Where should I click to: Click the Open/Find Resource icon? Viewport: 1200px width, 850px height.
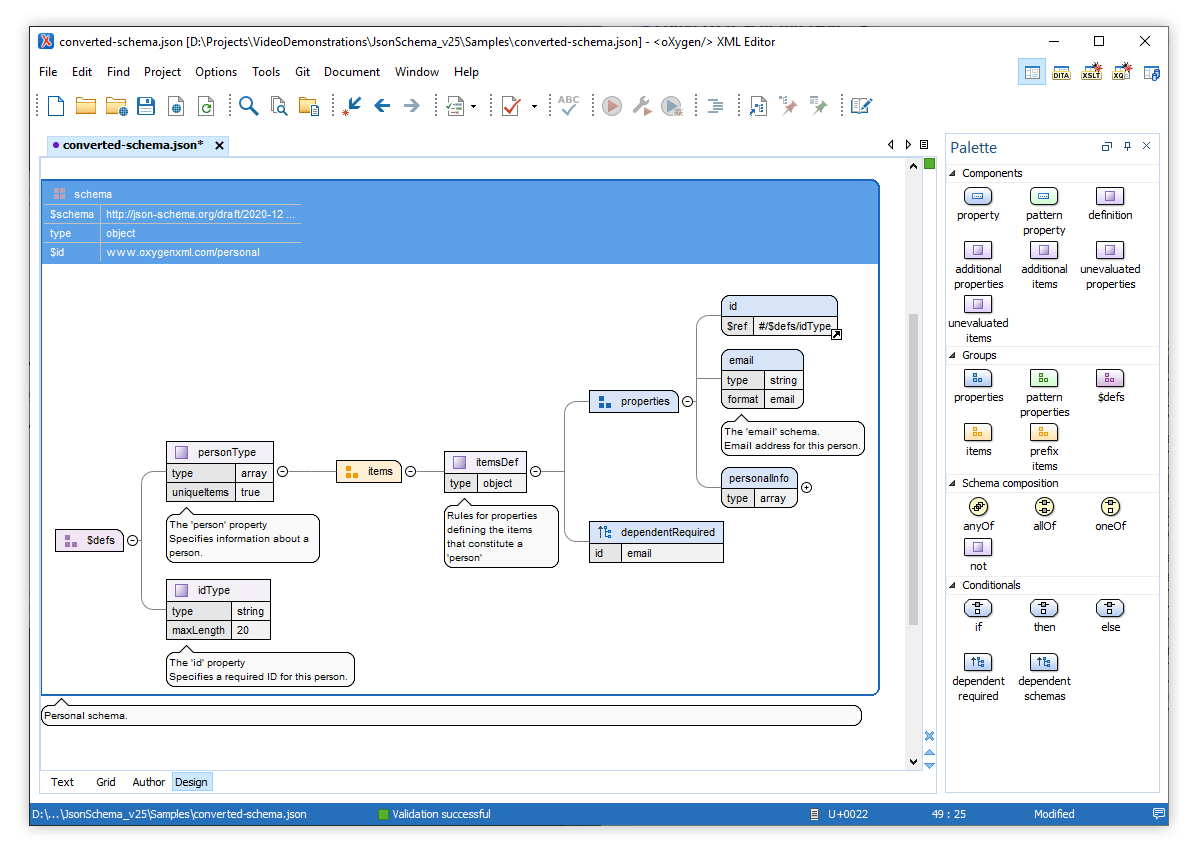click(309, 106)
